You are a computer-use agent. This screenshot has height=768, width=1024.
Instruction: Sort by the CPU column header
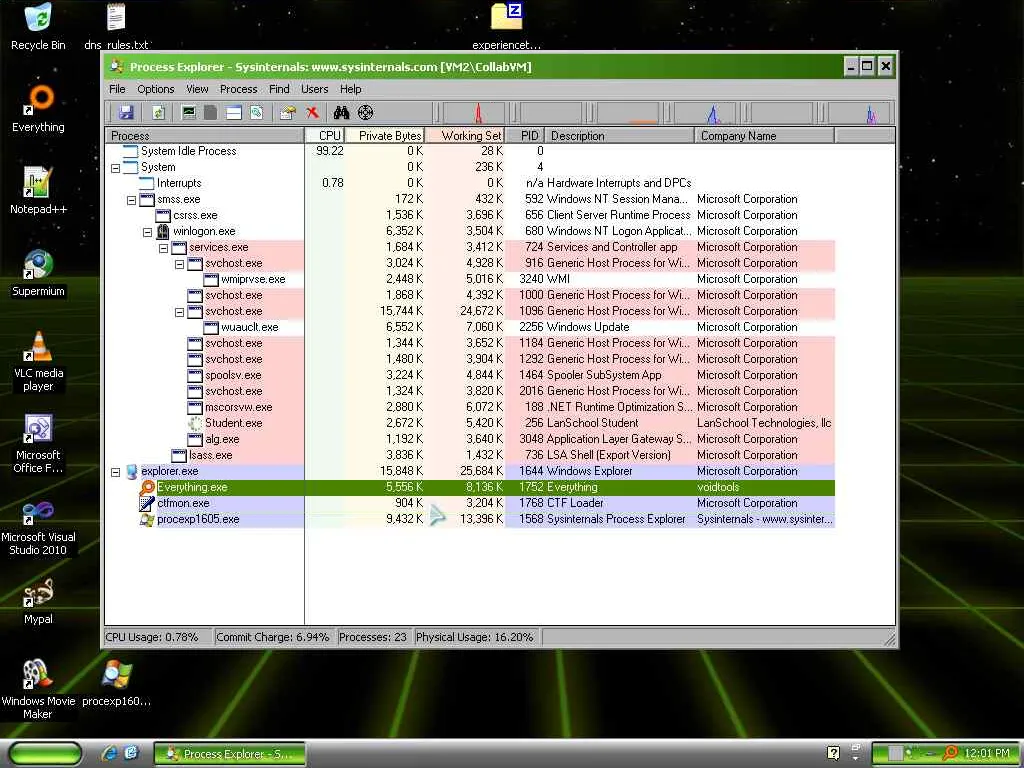(x=325, y=136)
